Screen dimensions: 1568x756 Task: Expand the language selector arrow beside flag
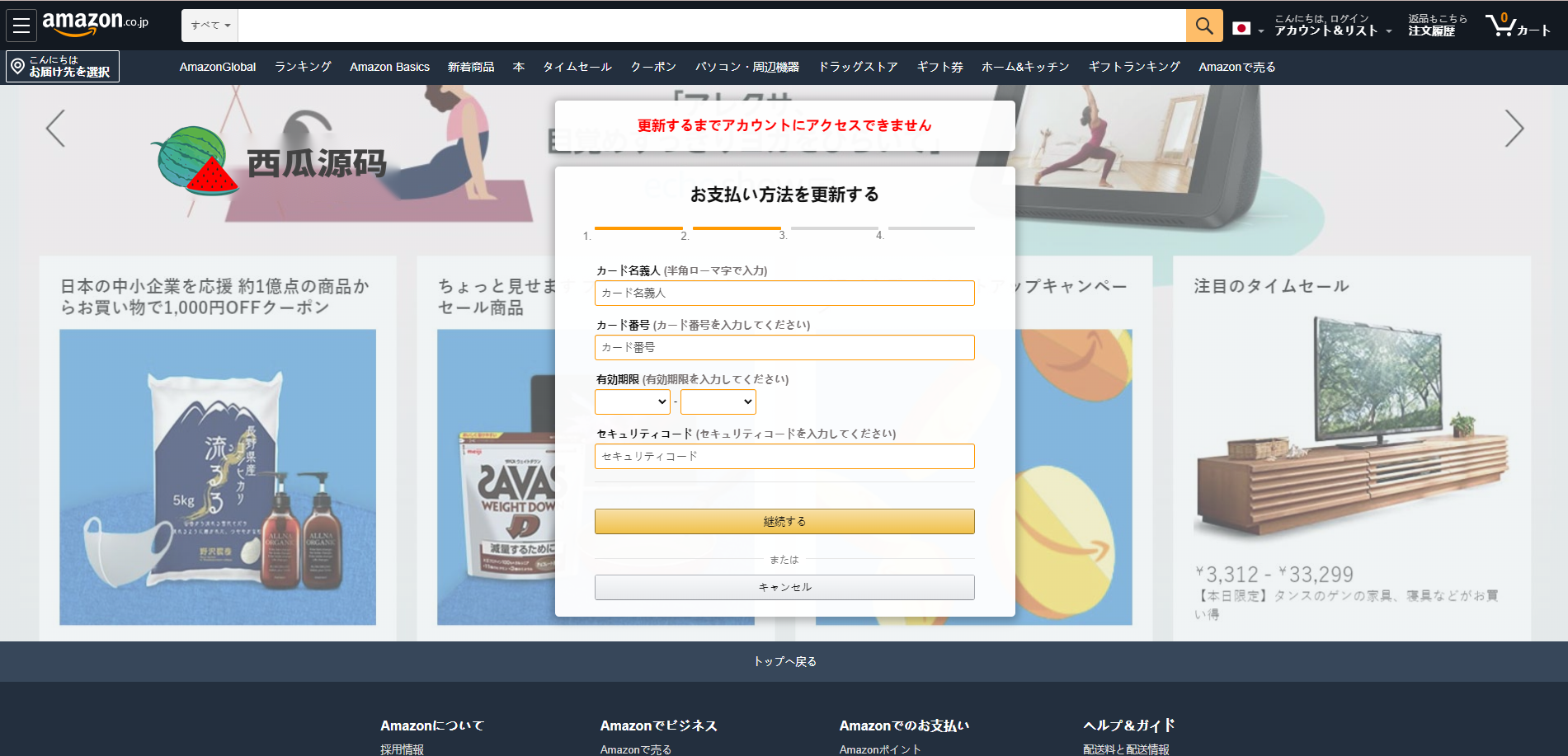(x=1261, y=31)
